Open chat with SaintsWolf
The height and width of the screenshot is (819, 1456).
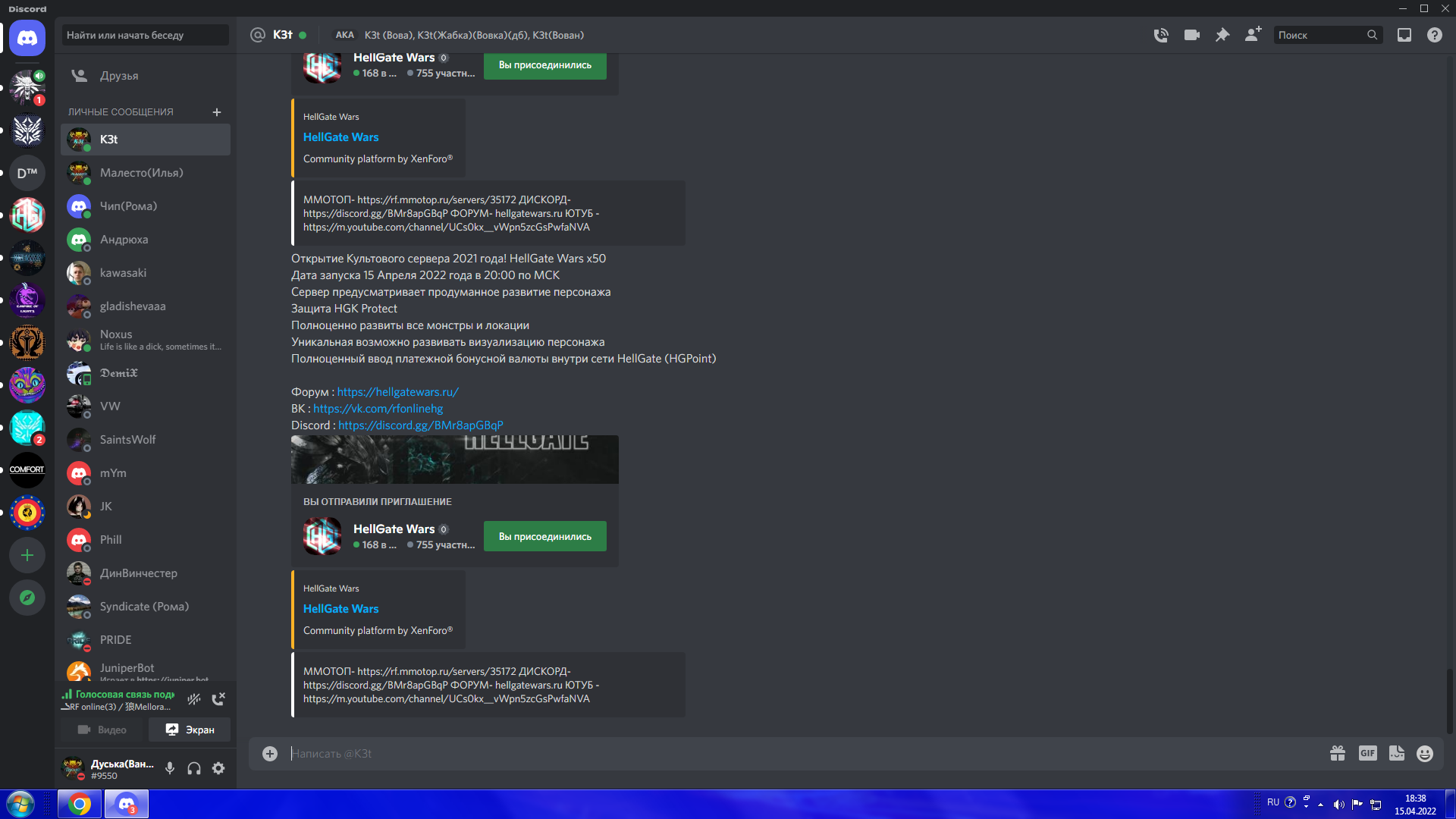(x=146, y=440)
